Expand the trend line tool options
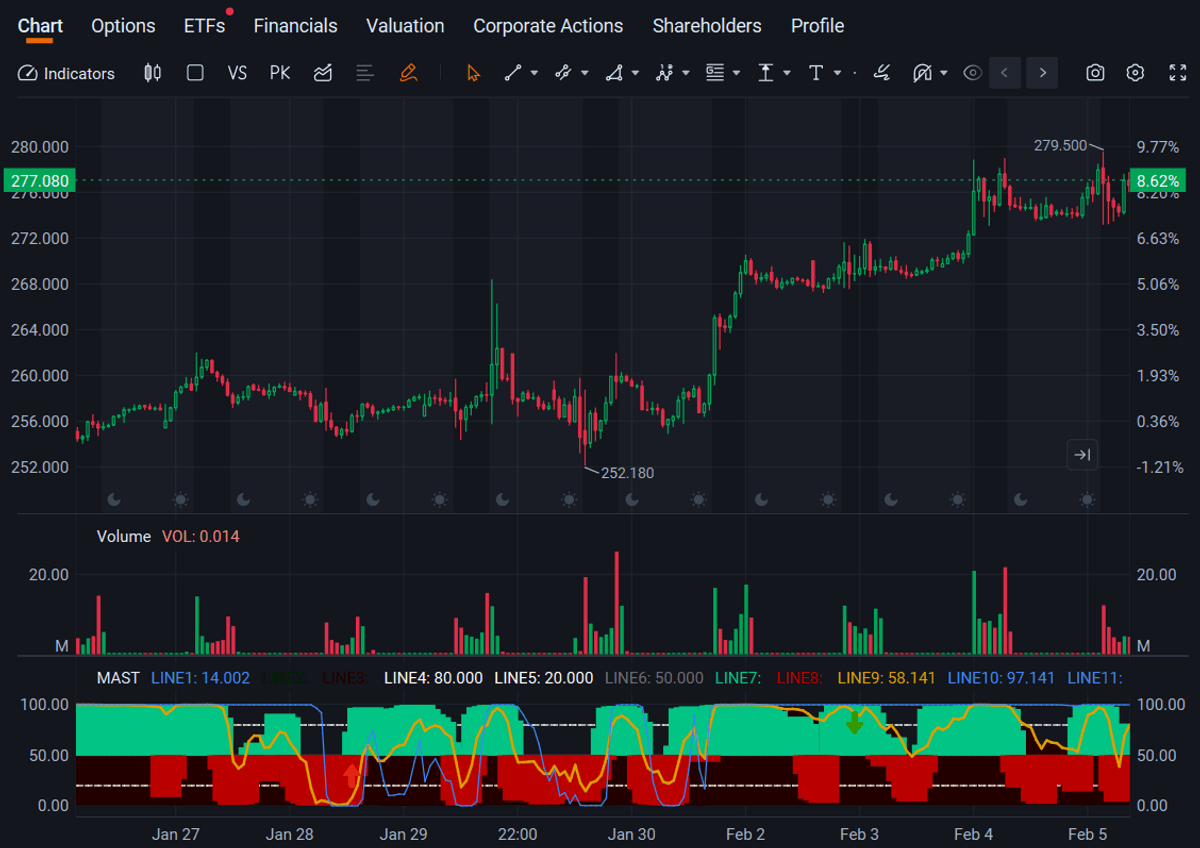The image size is (1200, 848). point(534,73)
